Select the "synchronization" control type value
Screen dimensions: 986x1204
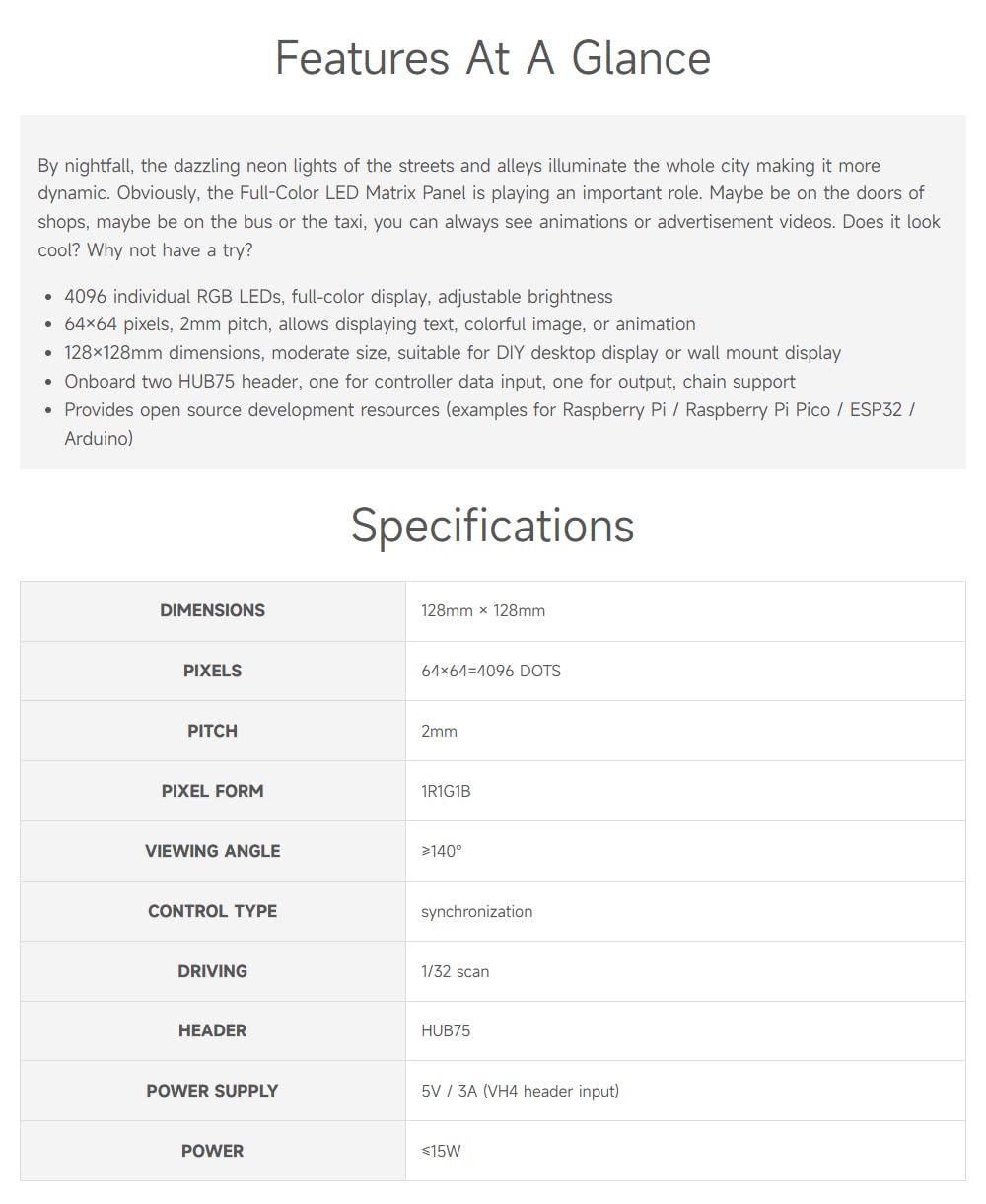[x=476, y=912]
